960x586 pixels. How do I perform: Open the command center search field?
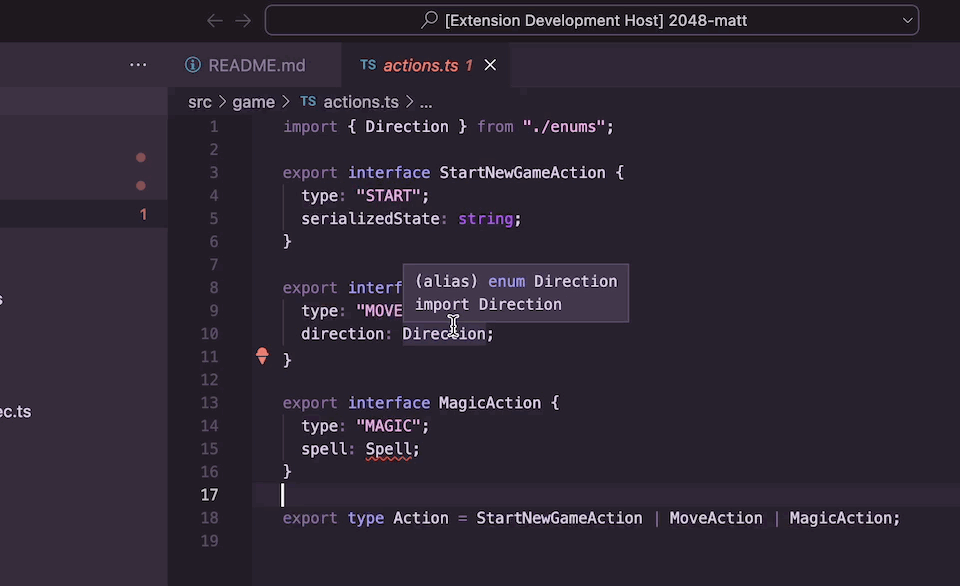[591, 20]
